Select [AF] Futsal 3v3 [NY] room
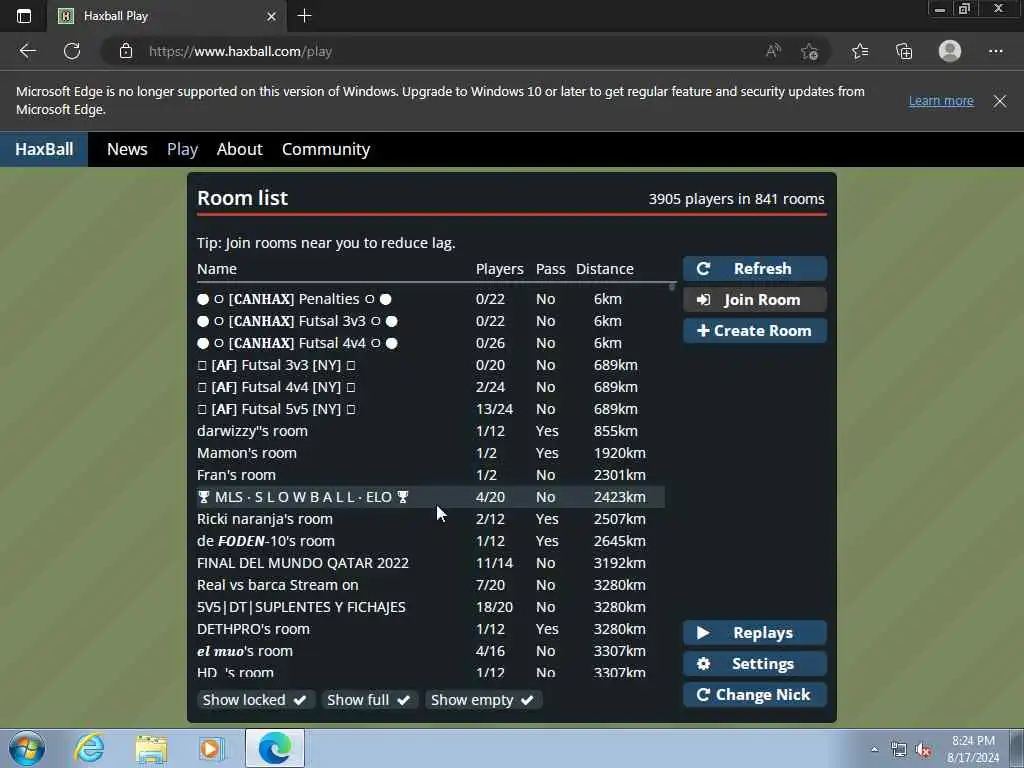This screenshot has width=1024, height=768. 431,365
